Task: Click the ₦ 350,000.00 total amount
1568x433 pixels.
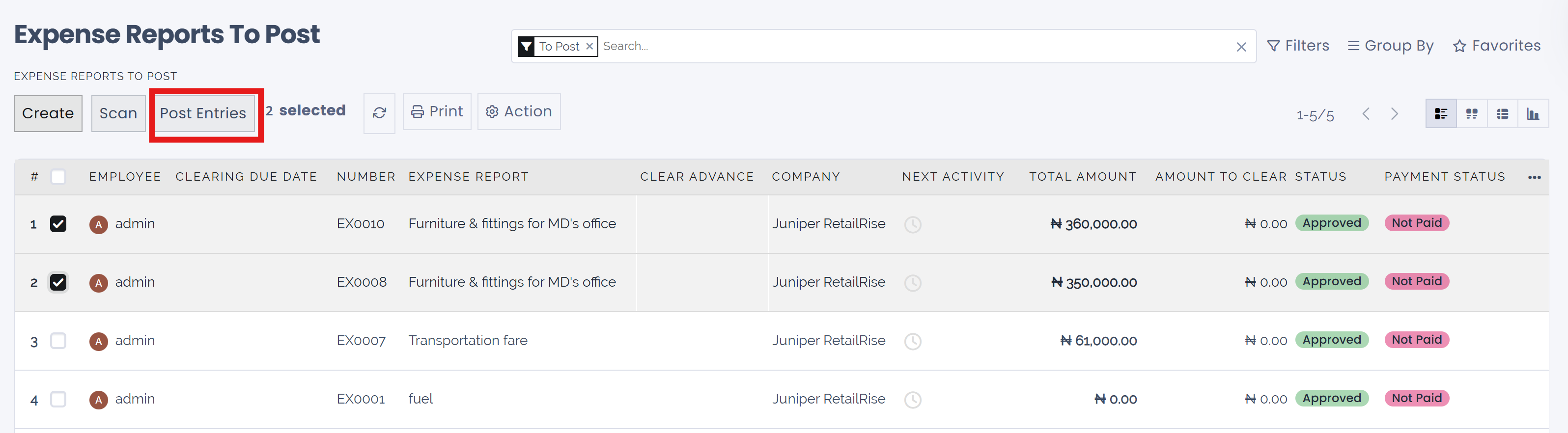Action: 1094,283
